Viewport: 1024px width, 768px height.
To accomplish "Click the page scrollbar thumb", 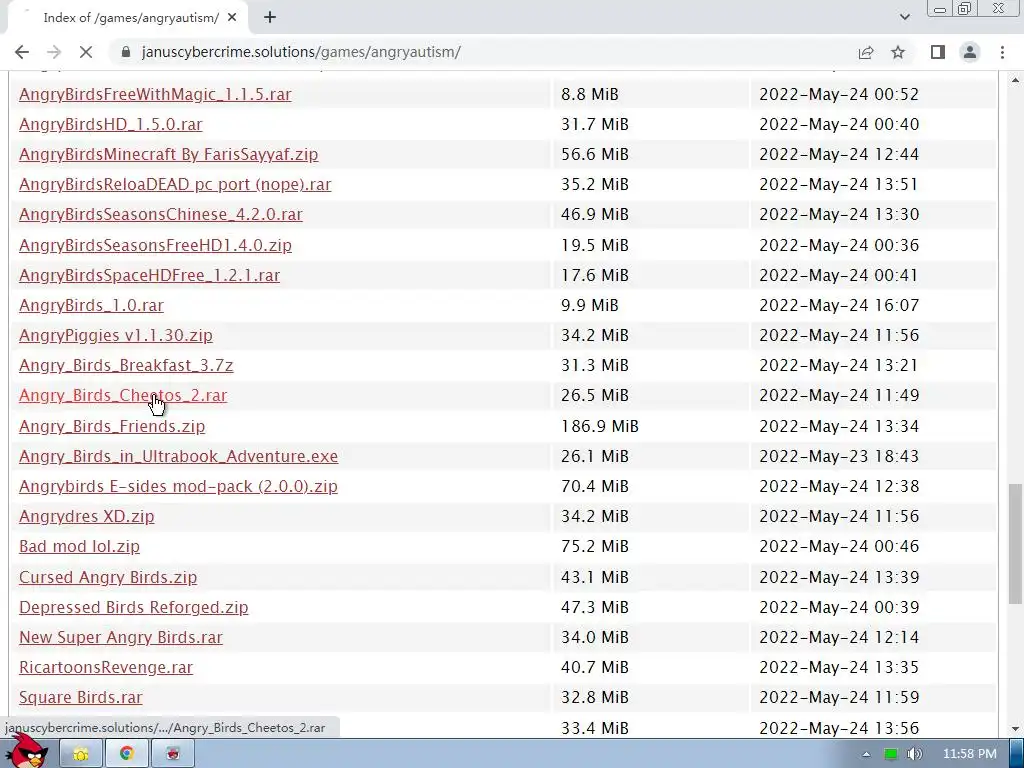I will 1015,543.
